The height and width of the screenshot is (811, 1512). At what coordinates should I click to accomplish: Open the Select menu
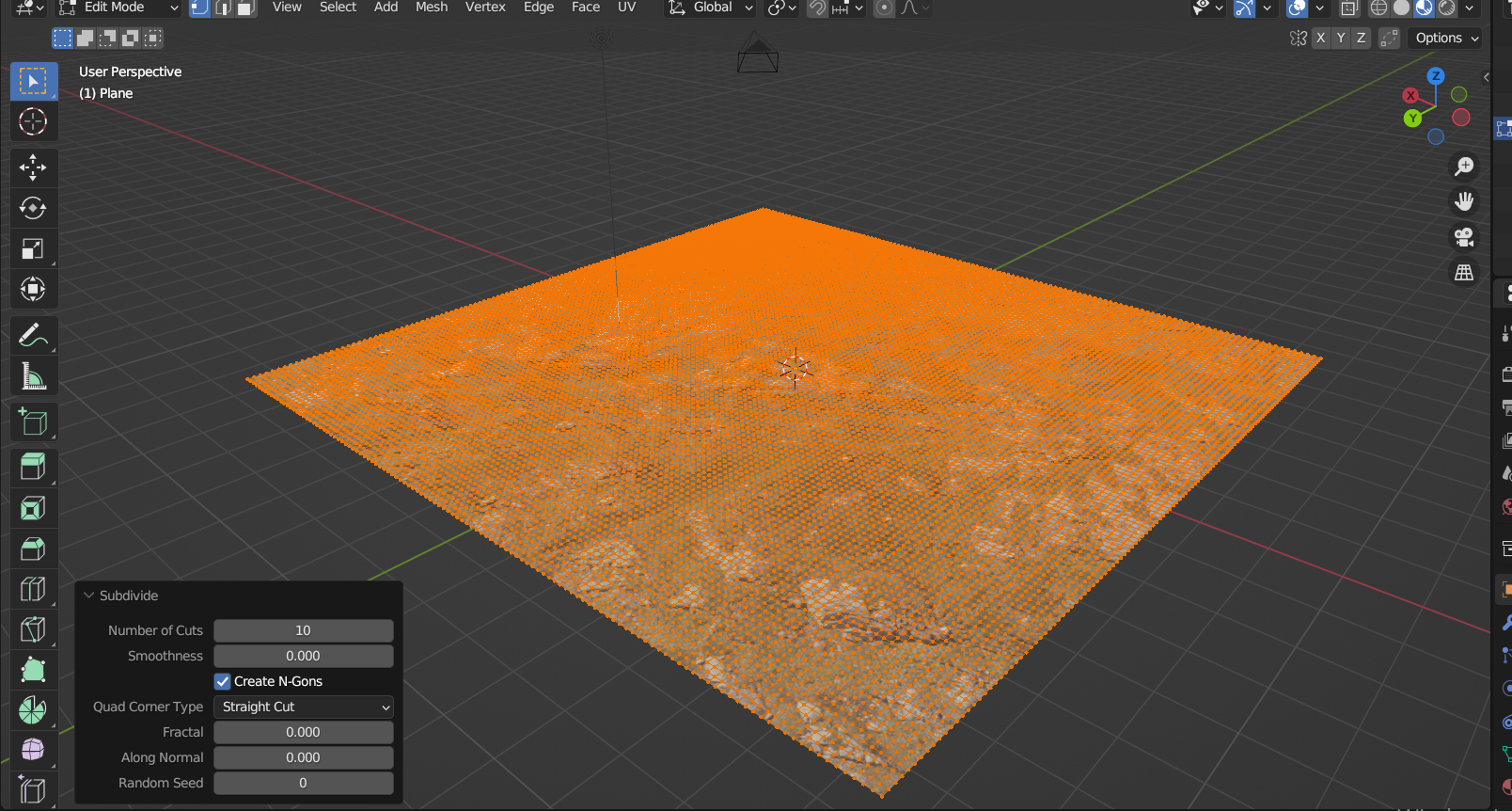tap(338, 8)
